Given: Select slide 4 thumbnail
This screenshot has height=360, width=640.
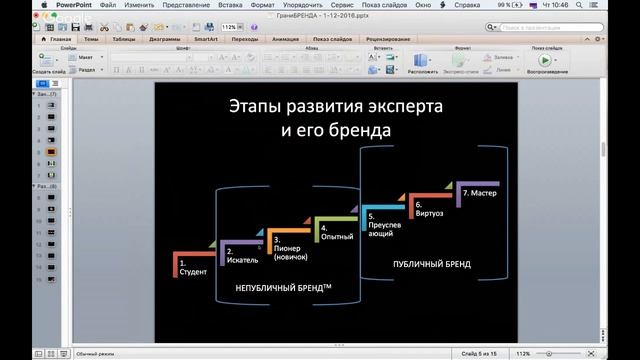Looking at the screenshot, I should tap(51, 140).
